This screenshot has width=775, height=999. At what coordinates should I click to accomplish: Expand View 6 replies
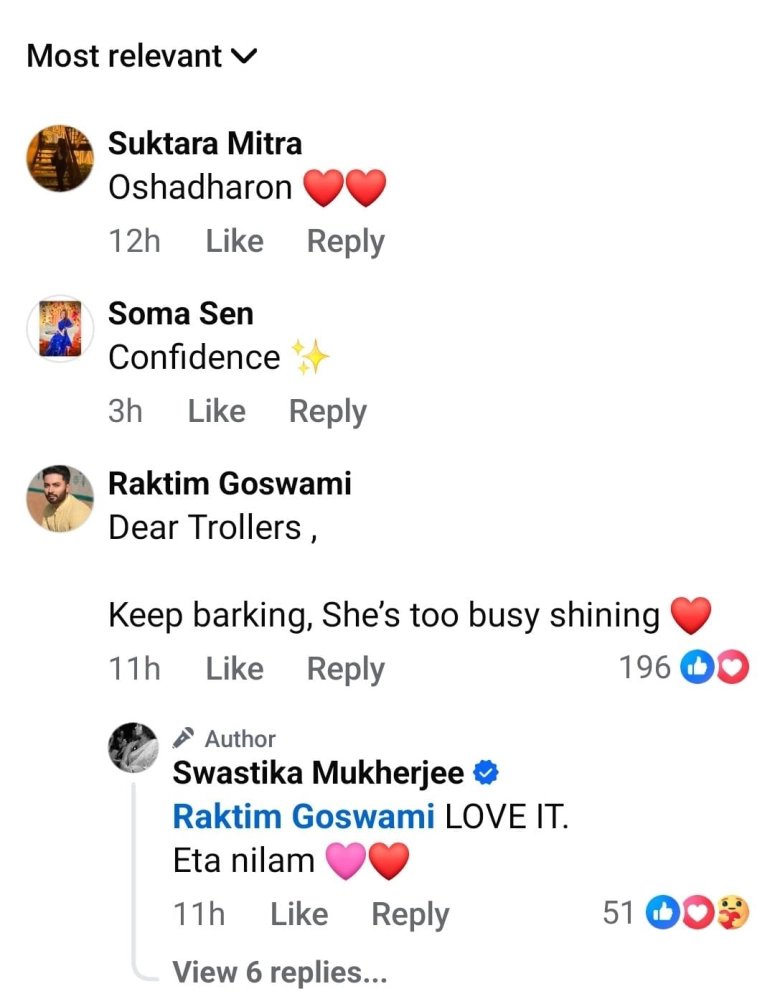click(x=279, y=972)
